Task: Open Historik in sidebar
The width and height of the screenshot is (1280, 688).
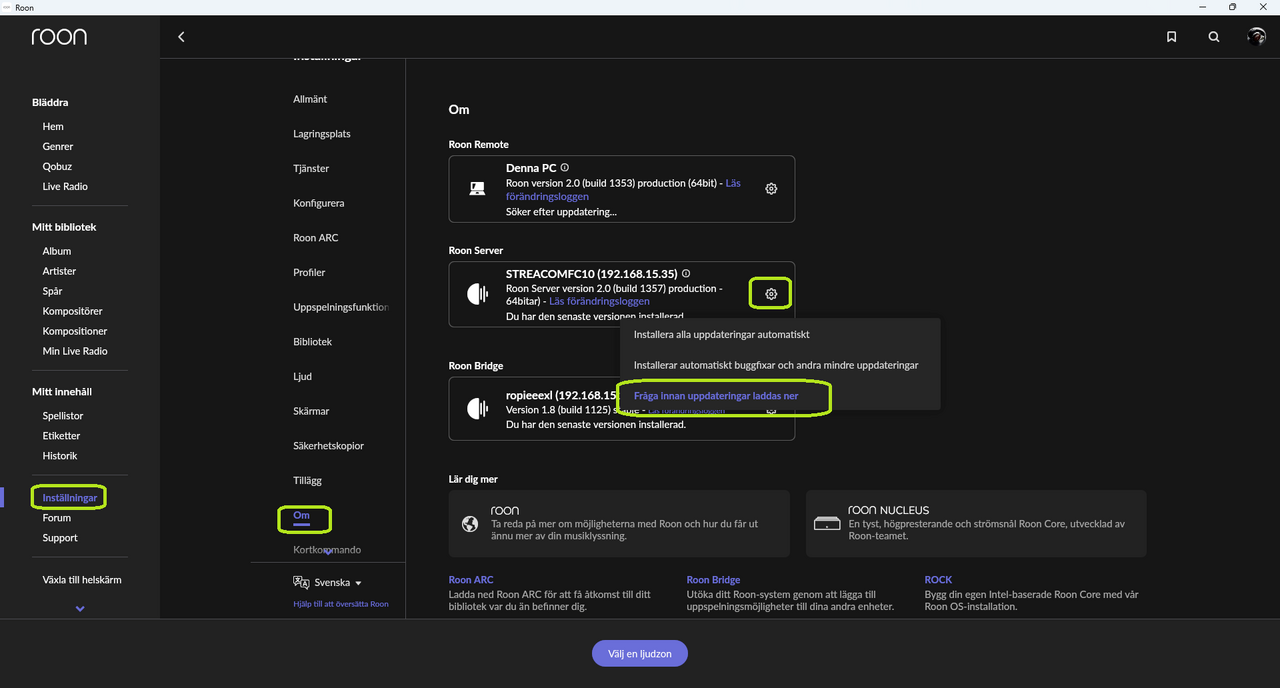Action: click(x=60, y=456)
